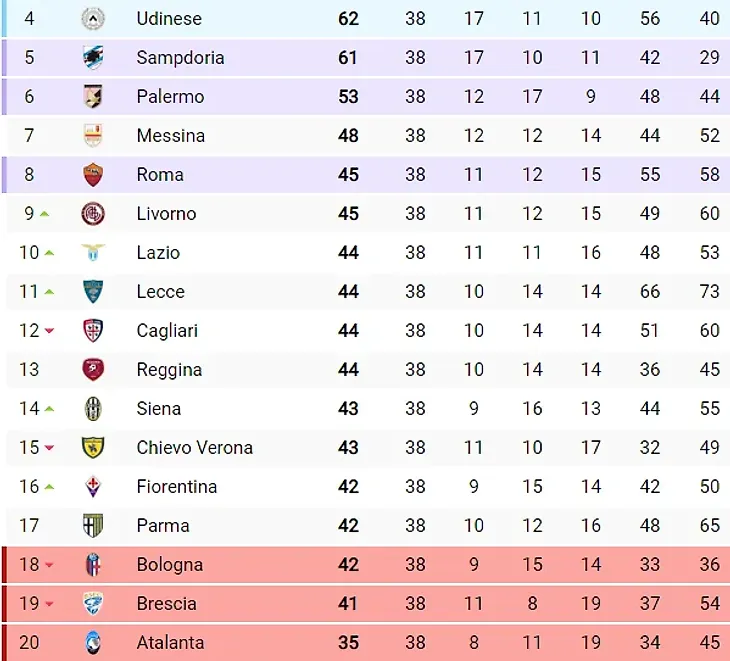730x661 pixels.
Task: Click the Lazio eagle crest
Action: 93,252
